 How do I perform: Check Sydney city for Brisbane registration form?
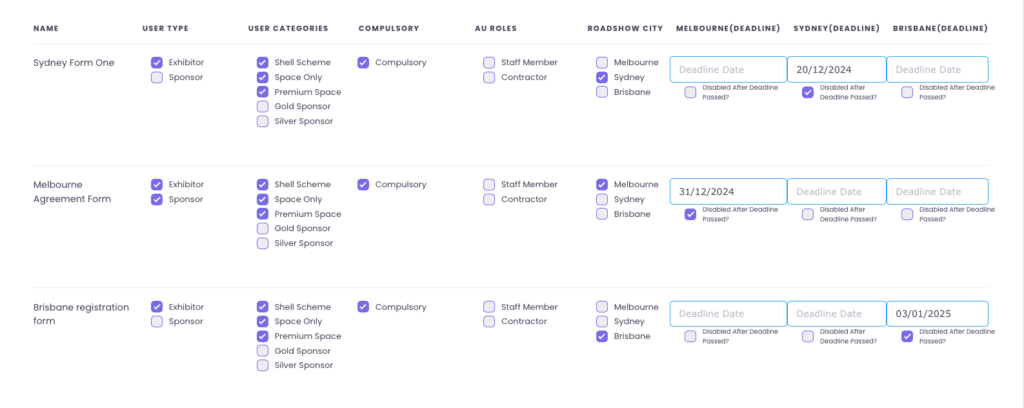[602, 321]
